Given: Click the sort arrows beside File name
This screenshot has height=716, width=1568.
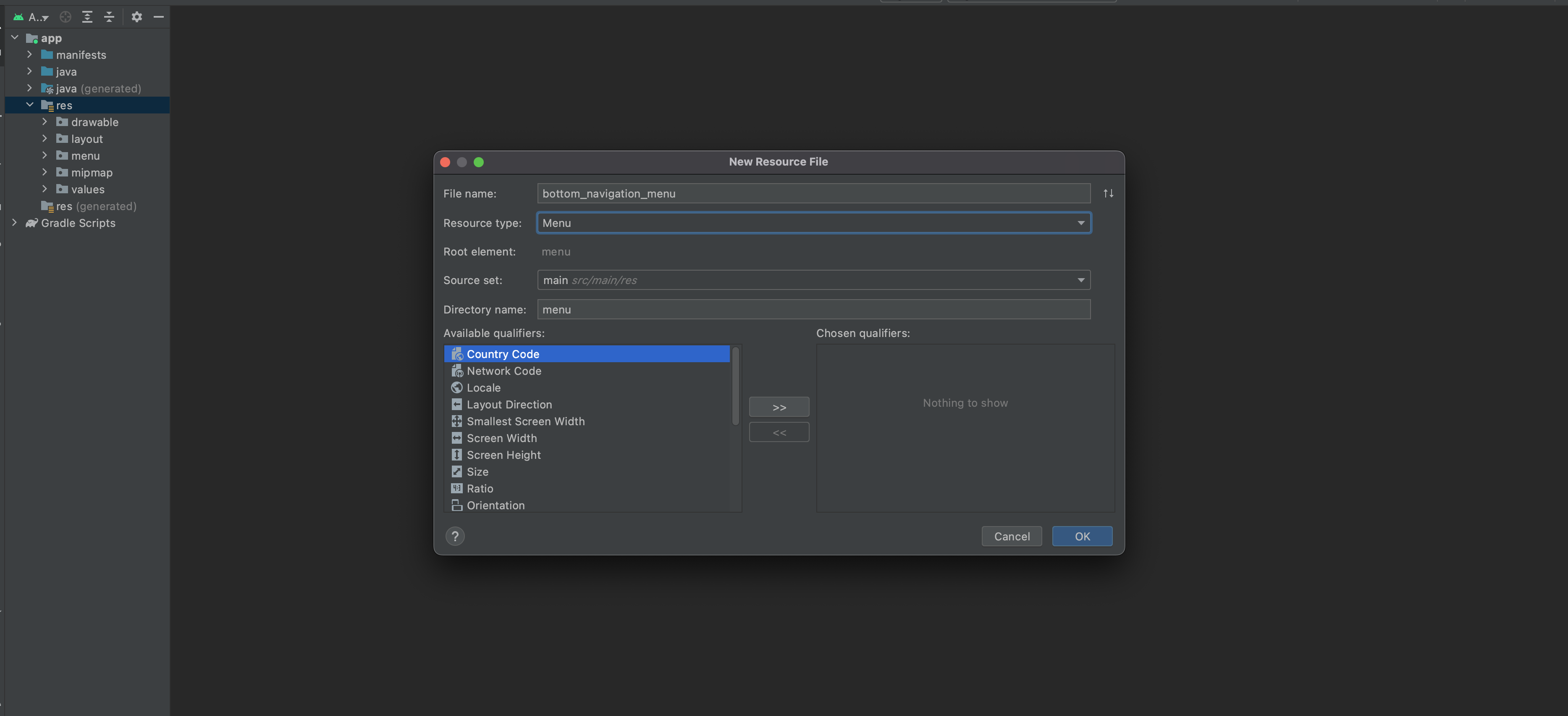Looking at the screenshot, I should tap(1108, 193).
